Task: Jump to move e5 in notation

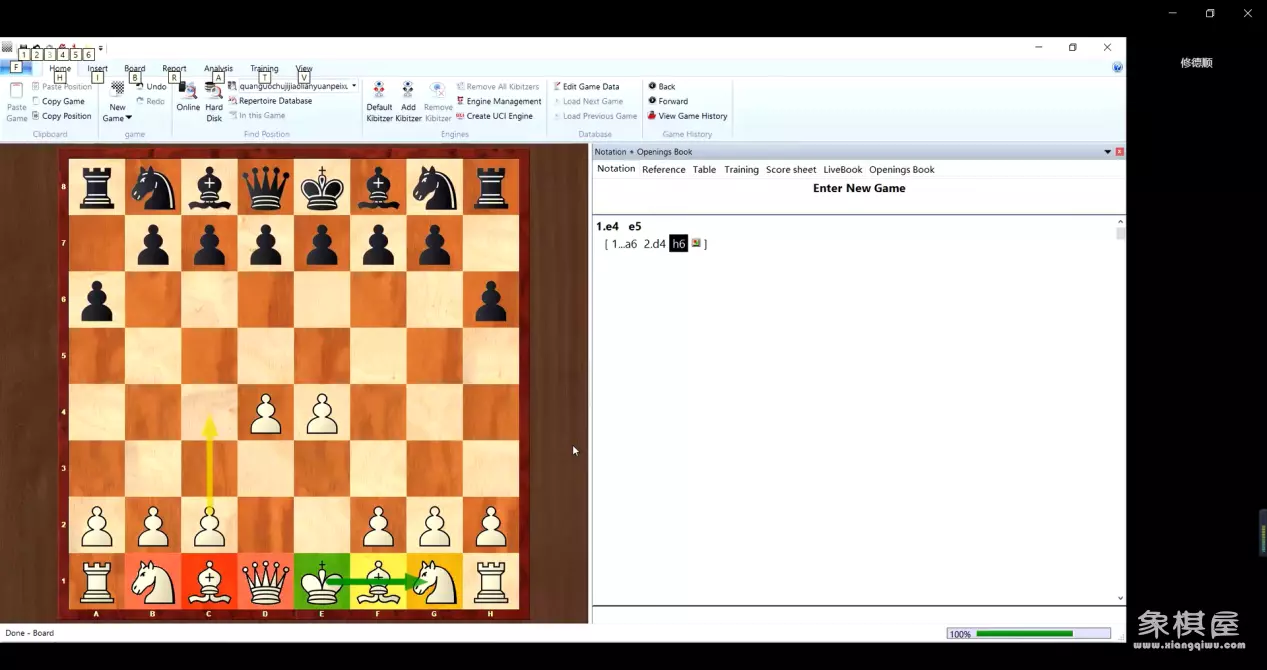Action: click(635, 227)
